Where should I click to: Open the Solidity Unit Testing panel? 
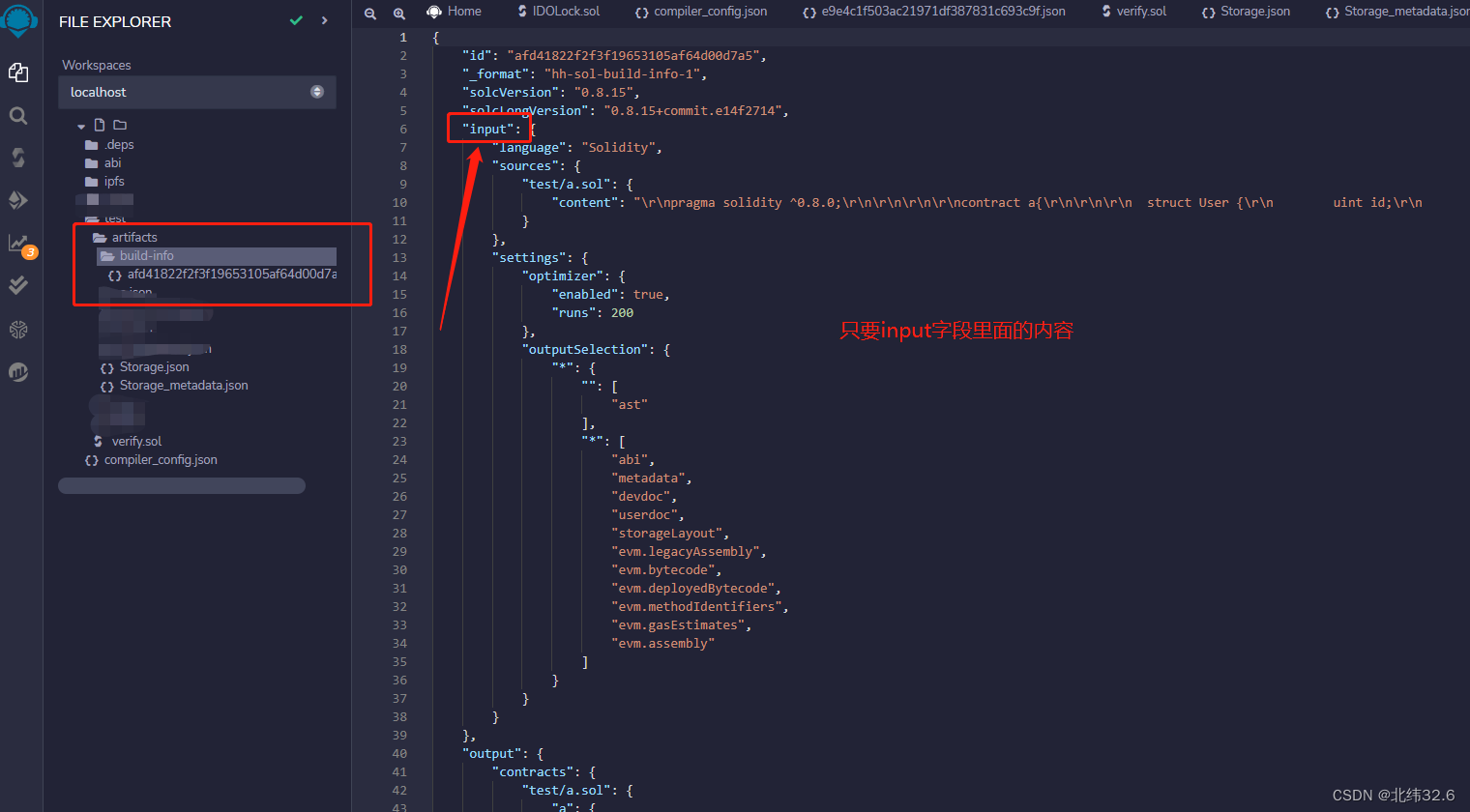(x=17, y=284)
